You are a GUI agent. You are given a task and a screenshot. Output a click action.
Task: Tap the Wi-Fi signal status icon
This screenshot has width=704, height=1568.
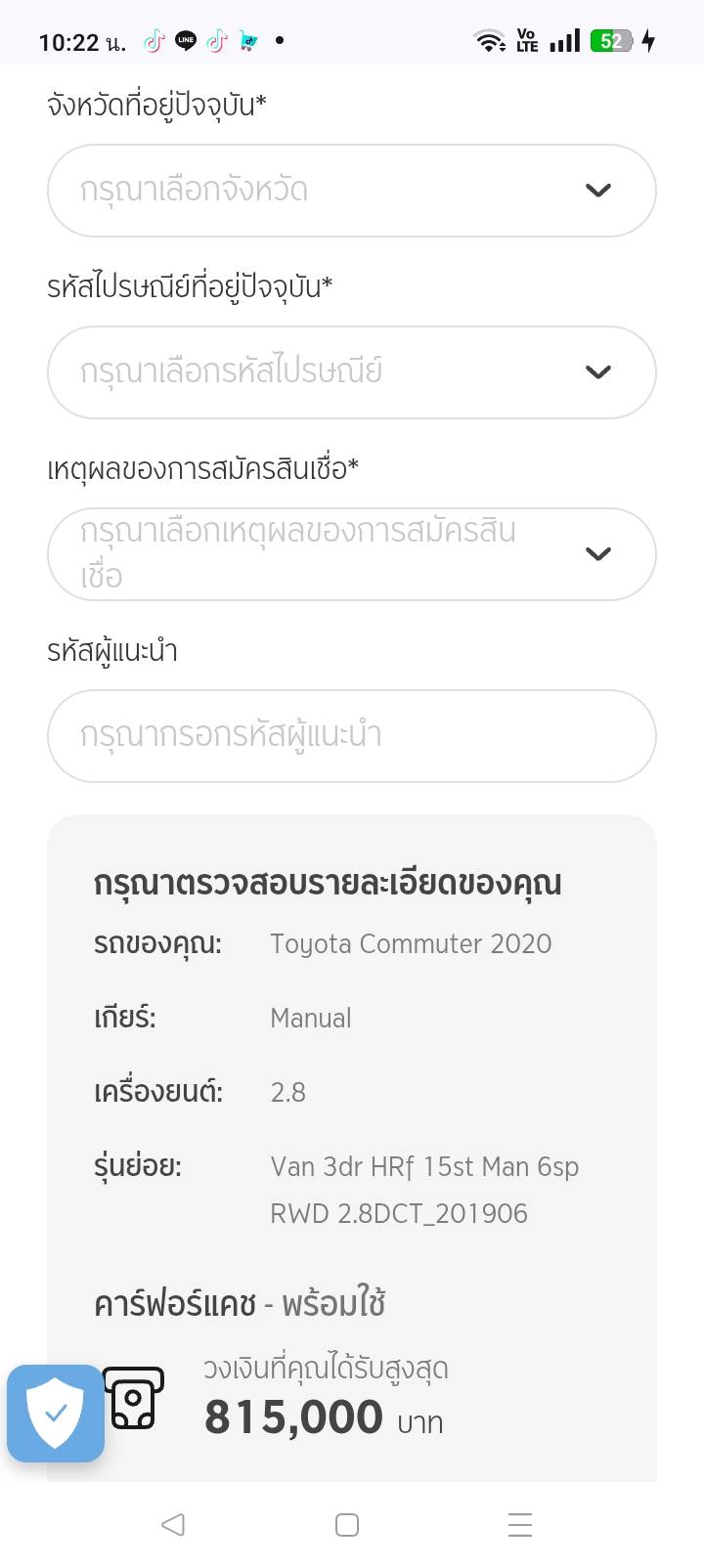point(489,41)
